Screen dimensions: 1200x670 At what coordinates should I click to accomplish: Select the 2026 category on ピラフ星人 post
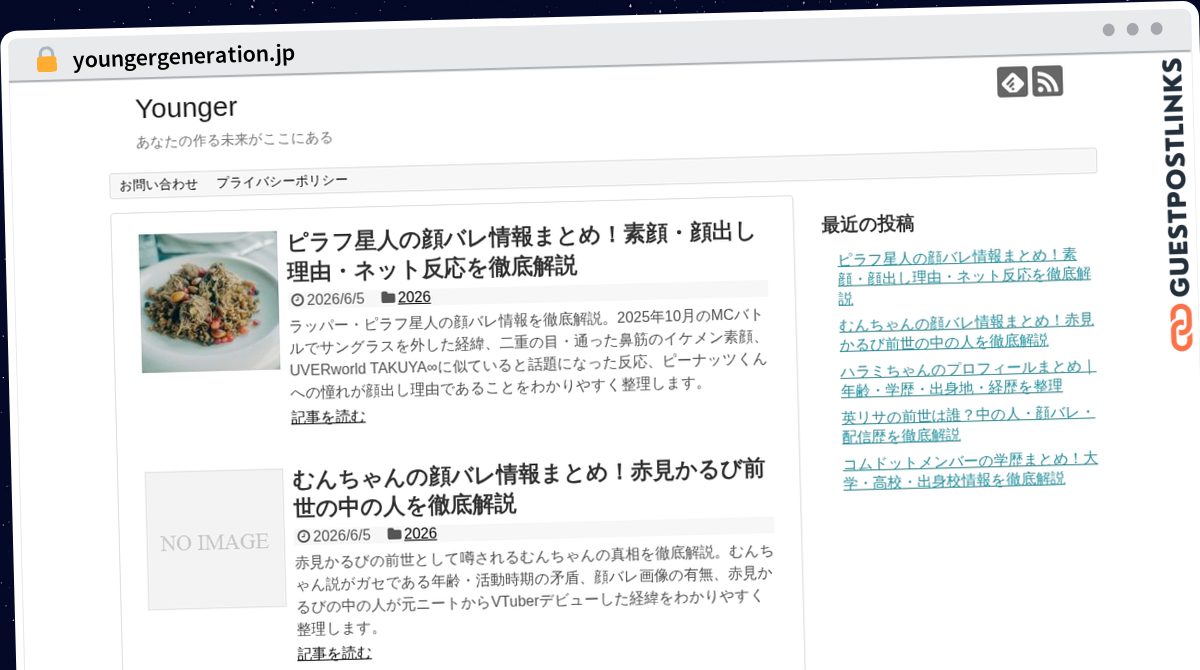(x=414, y=296)
